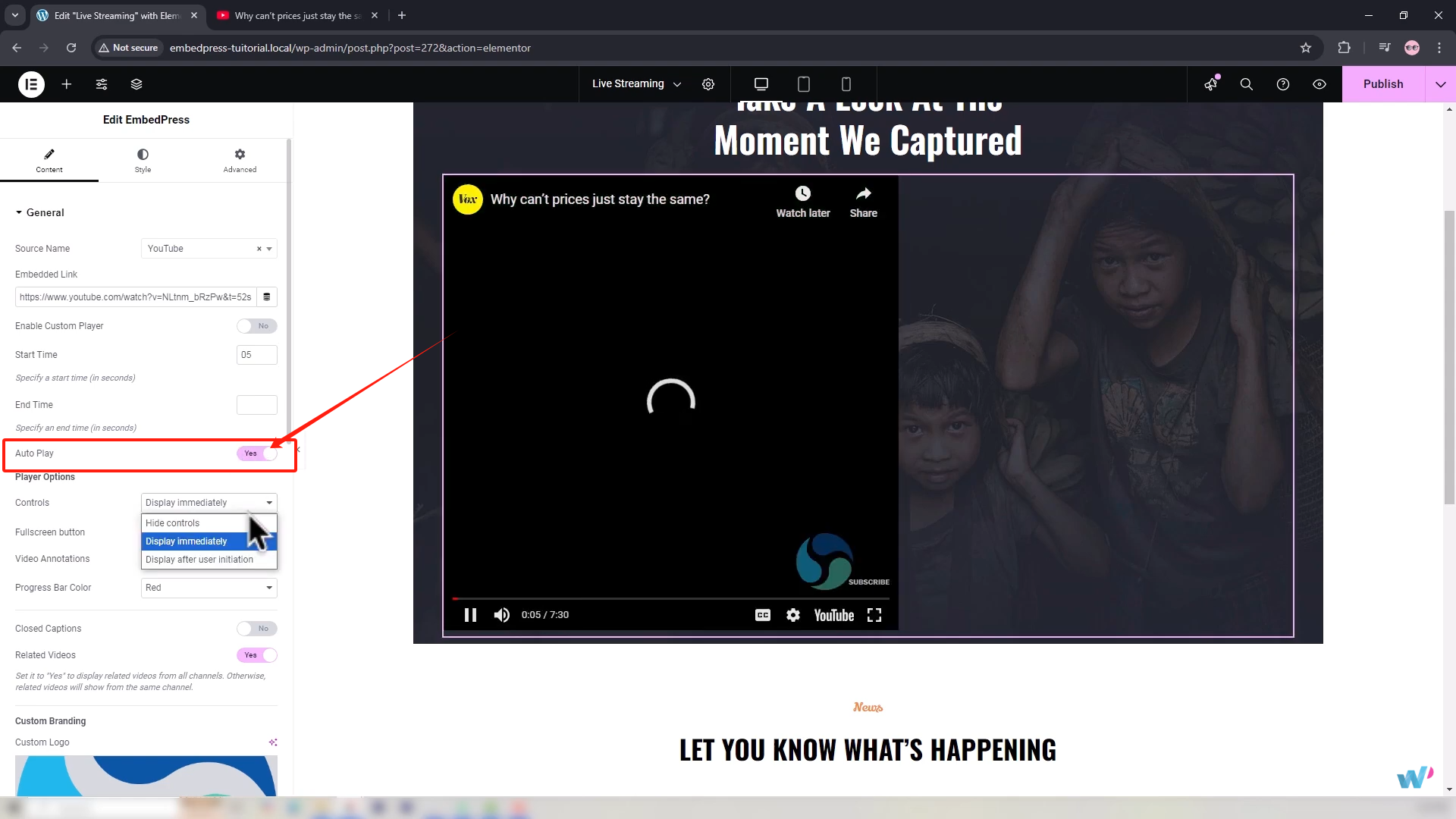Screen dimensions: 1456x819
Task: Open Site Settings sliders icon
Action: point(102,84)
